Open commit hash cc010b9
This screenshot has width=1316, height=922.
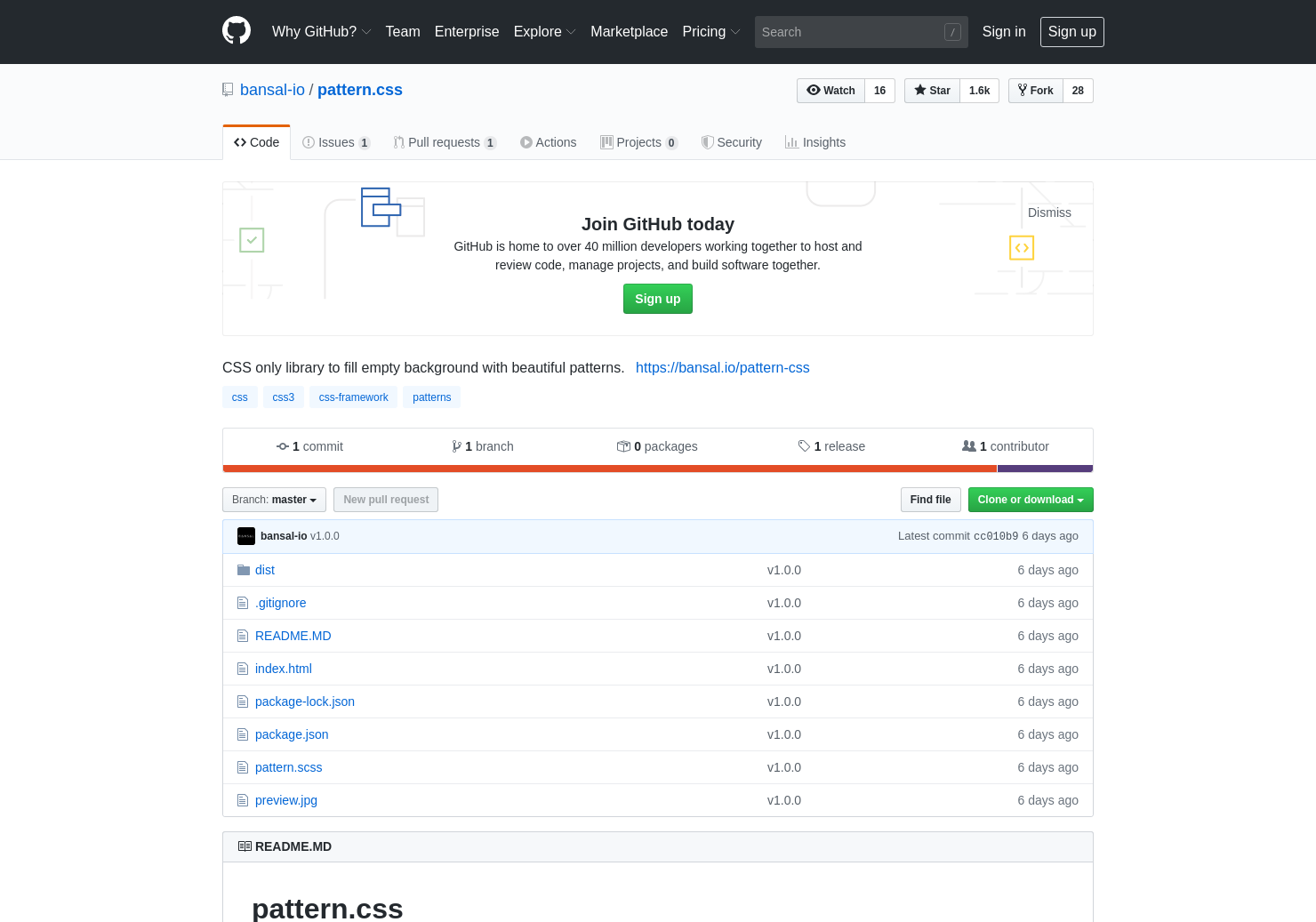996,536
